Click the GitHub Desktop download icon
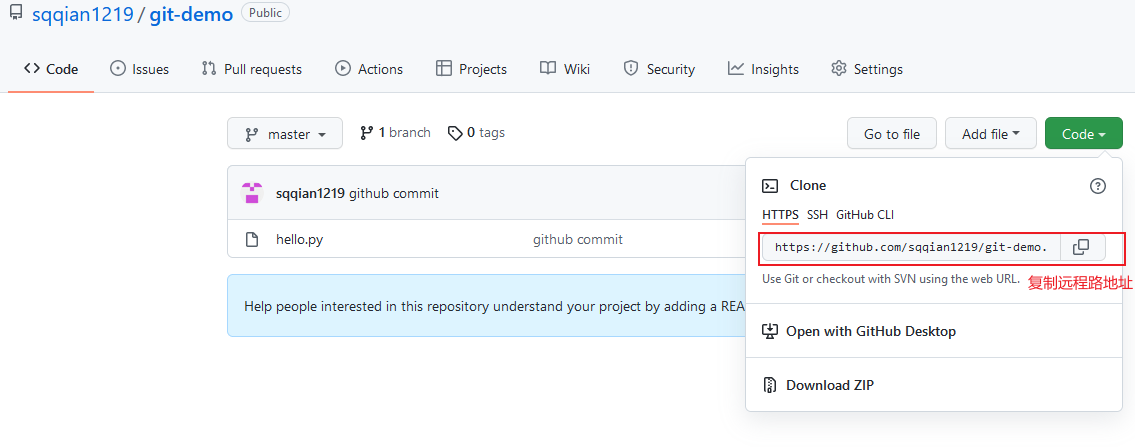 770,331
